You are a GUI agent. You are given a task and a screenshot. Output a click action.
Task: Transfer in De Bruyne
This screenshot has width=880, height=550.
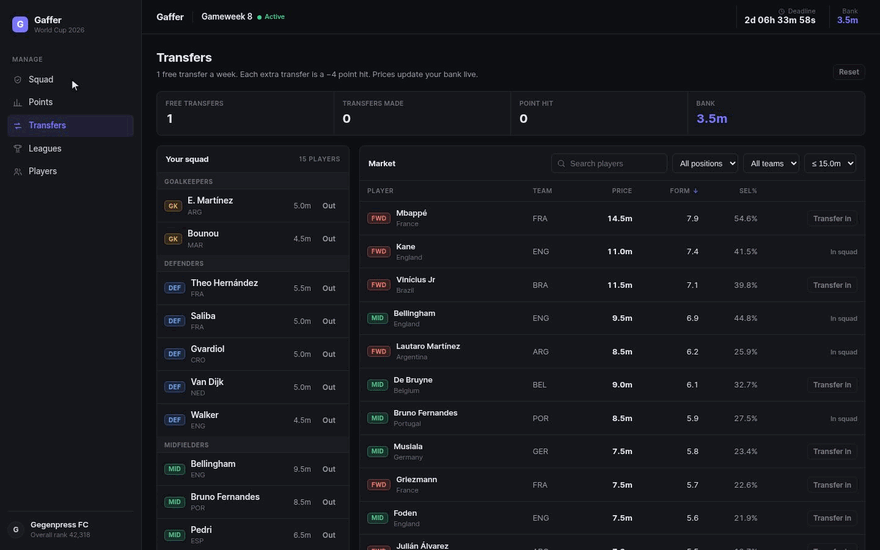pyautogui.click(x=832, y=385)
